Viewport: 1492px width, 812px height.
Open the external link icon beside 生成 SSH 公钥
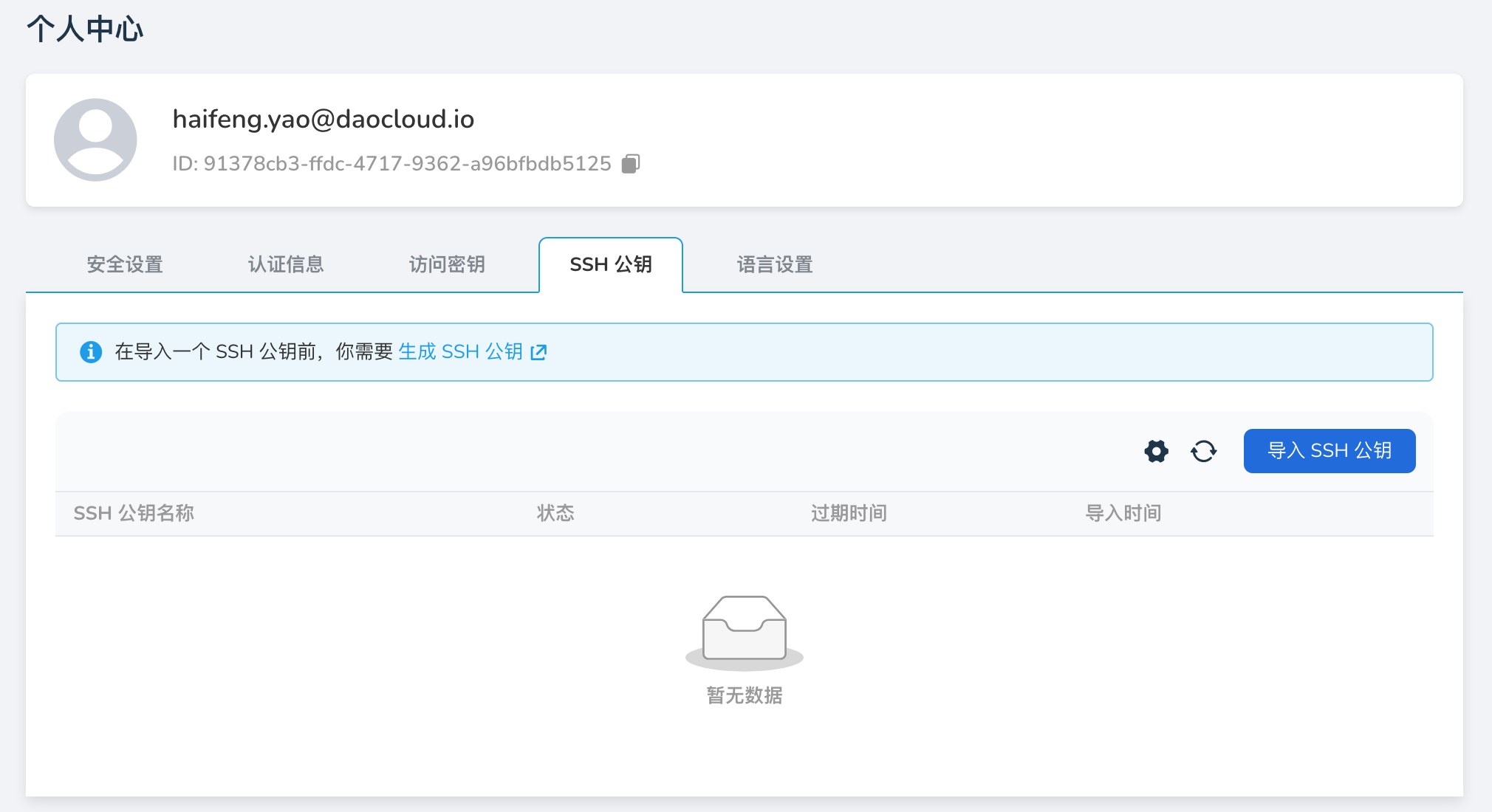click(x=538, y=352)
